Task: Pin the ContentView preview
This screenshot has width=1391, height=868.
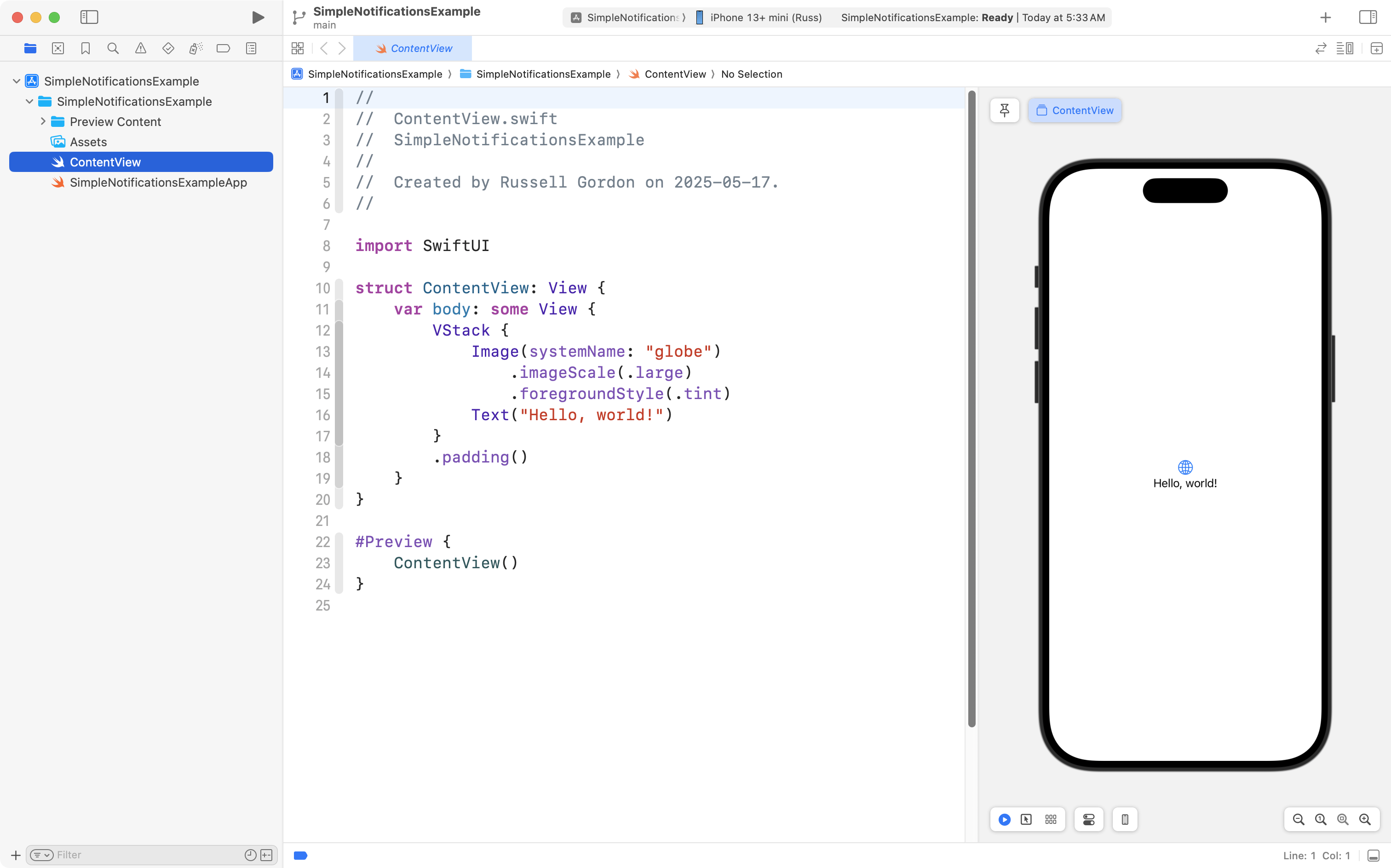Action: (x=1004, y=110)
